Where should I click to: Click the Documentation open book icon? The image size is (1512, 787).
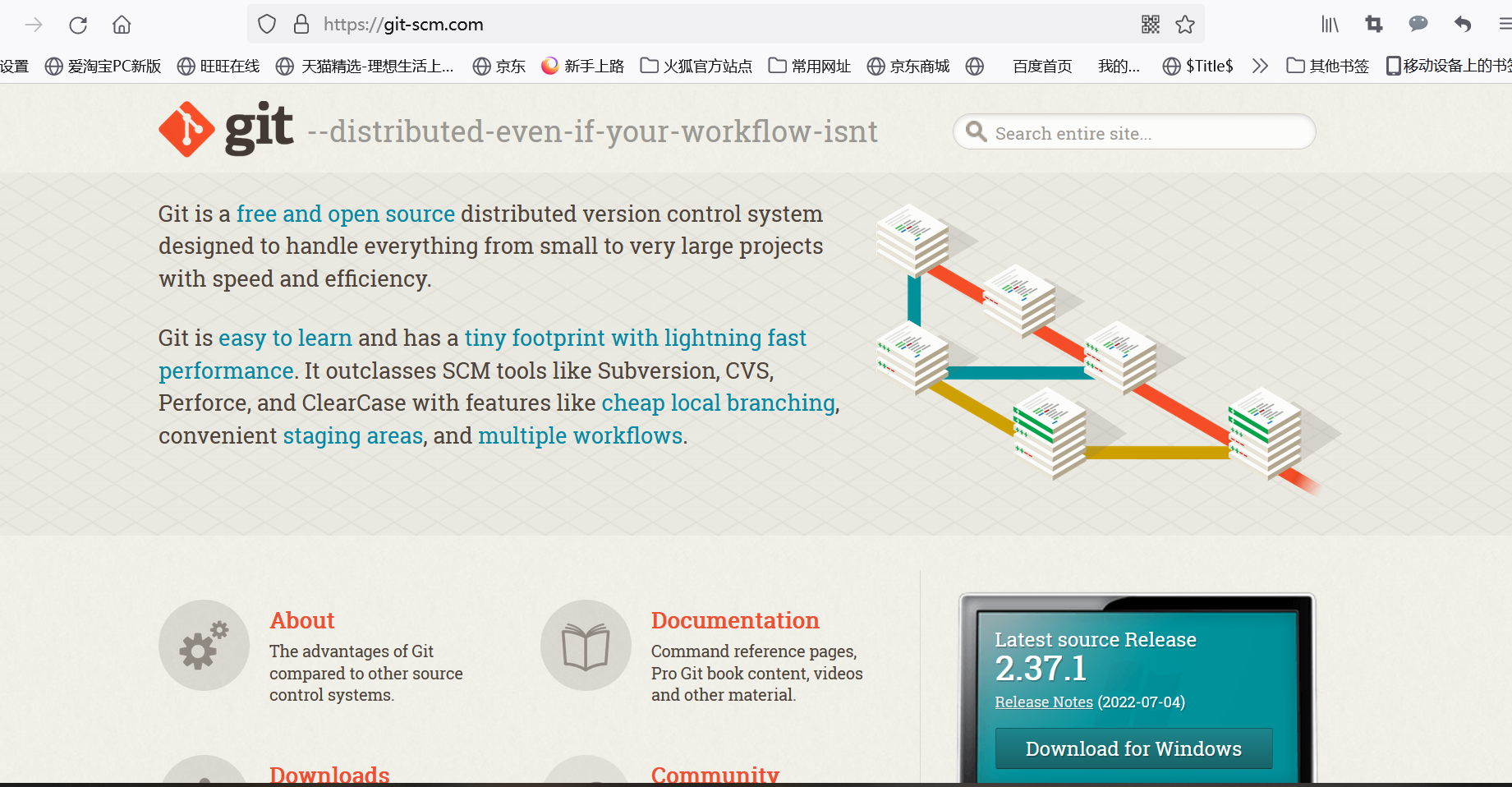(x=586, y=645)
